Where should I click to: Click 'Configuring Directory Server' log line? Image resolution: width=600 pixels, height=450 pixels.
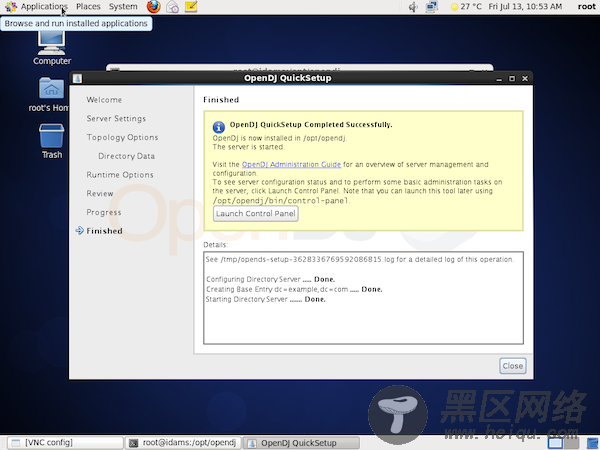[271, 279]
